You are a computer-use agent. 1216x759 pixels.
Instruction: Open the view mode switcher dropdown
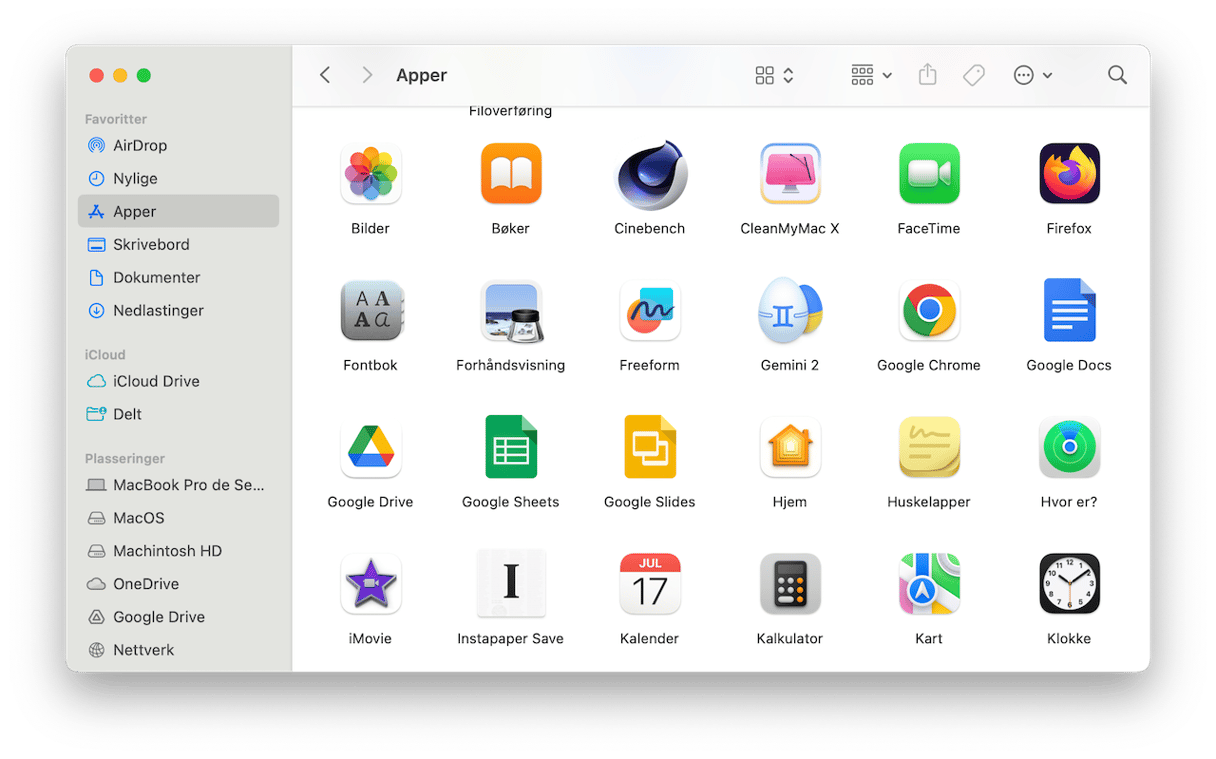coord(775,75)
